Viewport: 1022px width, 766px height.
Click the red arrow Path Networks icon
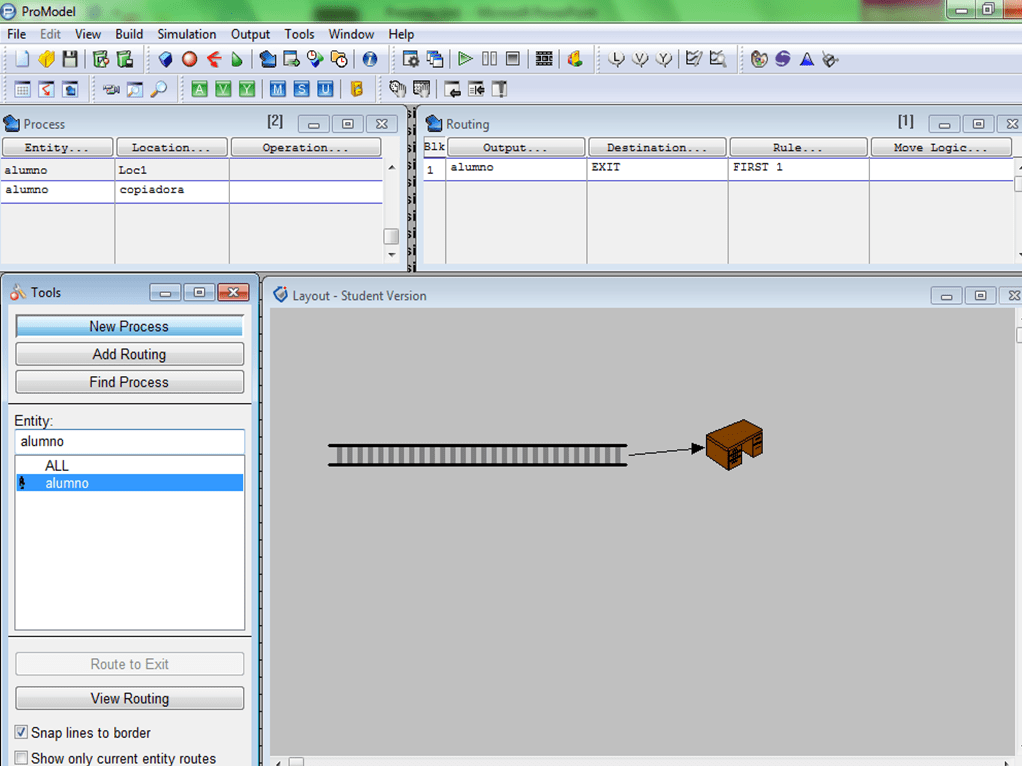point(213,60)
